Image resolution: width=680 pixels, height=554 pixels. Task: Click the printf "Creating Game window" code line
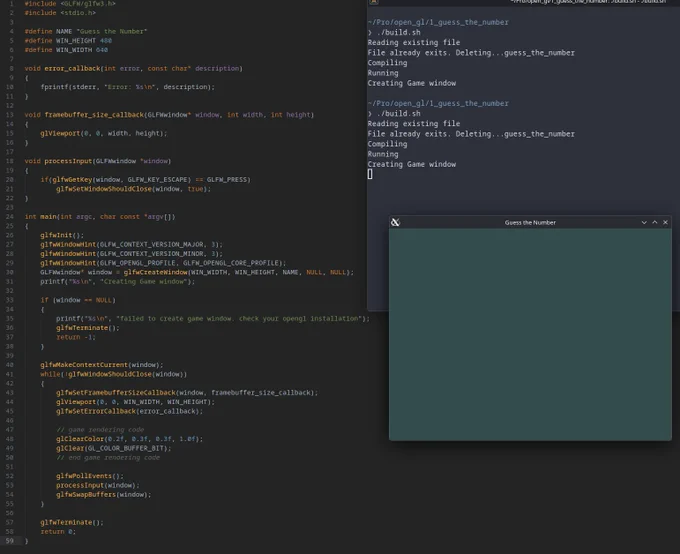coord(118,282)
